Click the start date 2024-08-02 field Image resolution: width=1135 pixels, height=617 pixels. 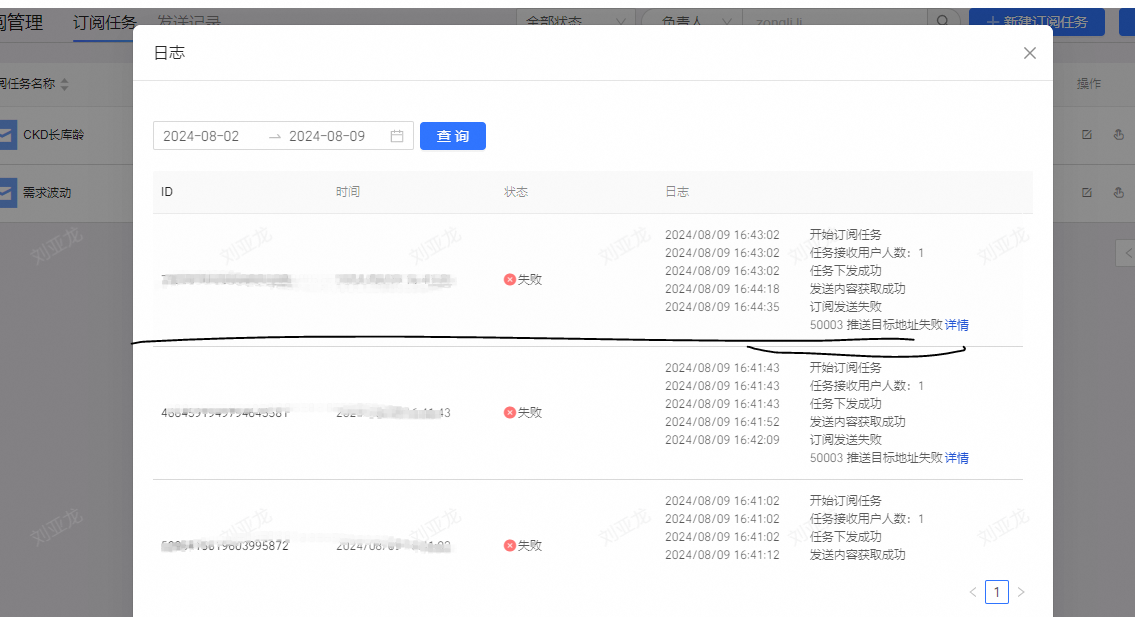tap(202, 136)
